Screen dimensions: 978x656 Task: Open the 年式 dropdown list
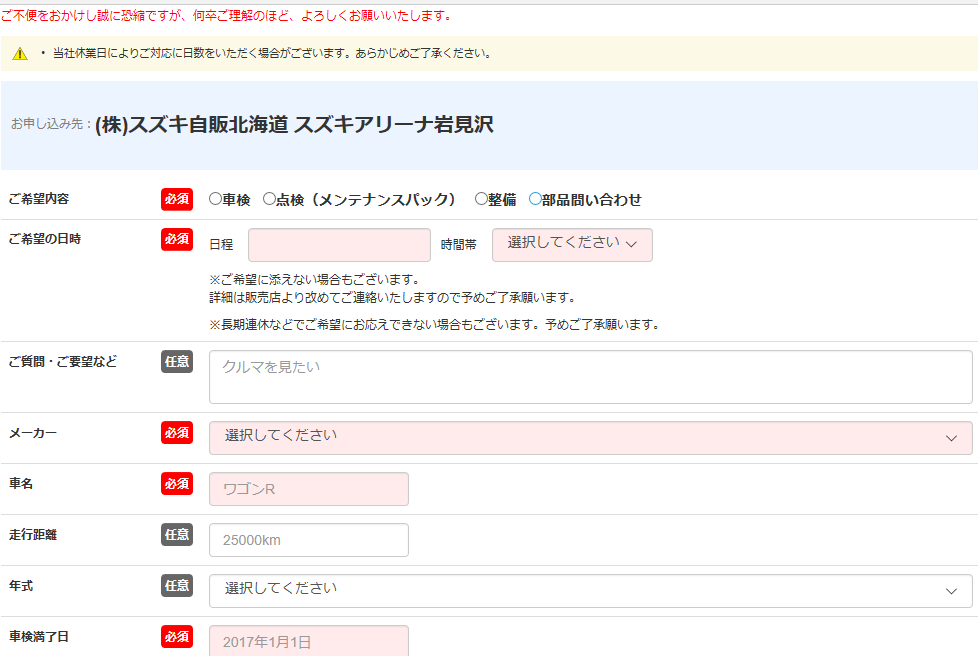pos(590,591)
